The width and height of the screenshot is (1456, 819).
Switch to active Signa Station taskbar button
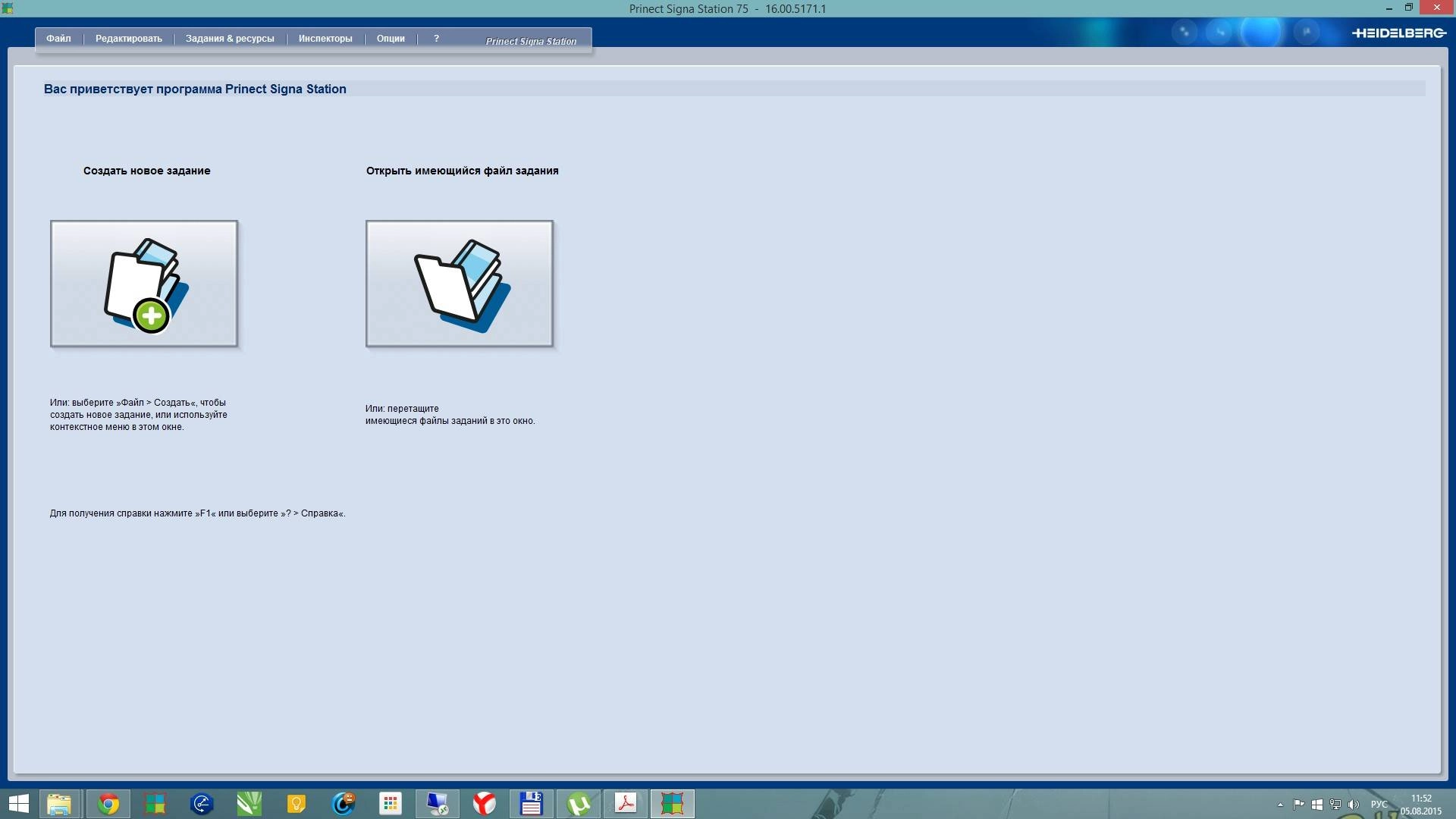[673, 804]
